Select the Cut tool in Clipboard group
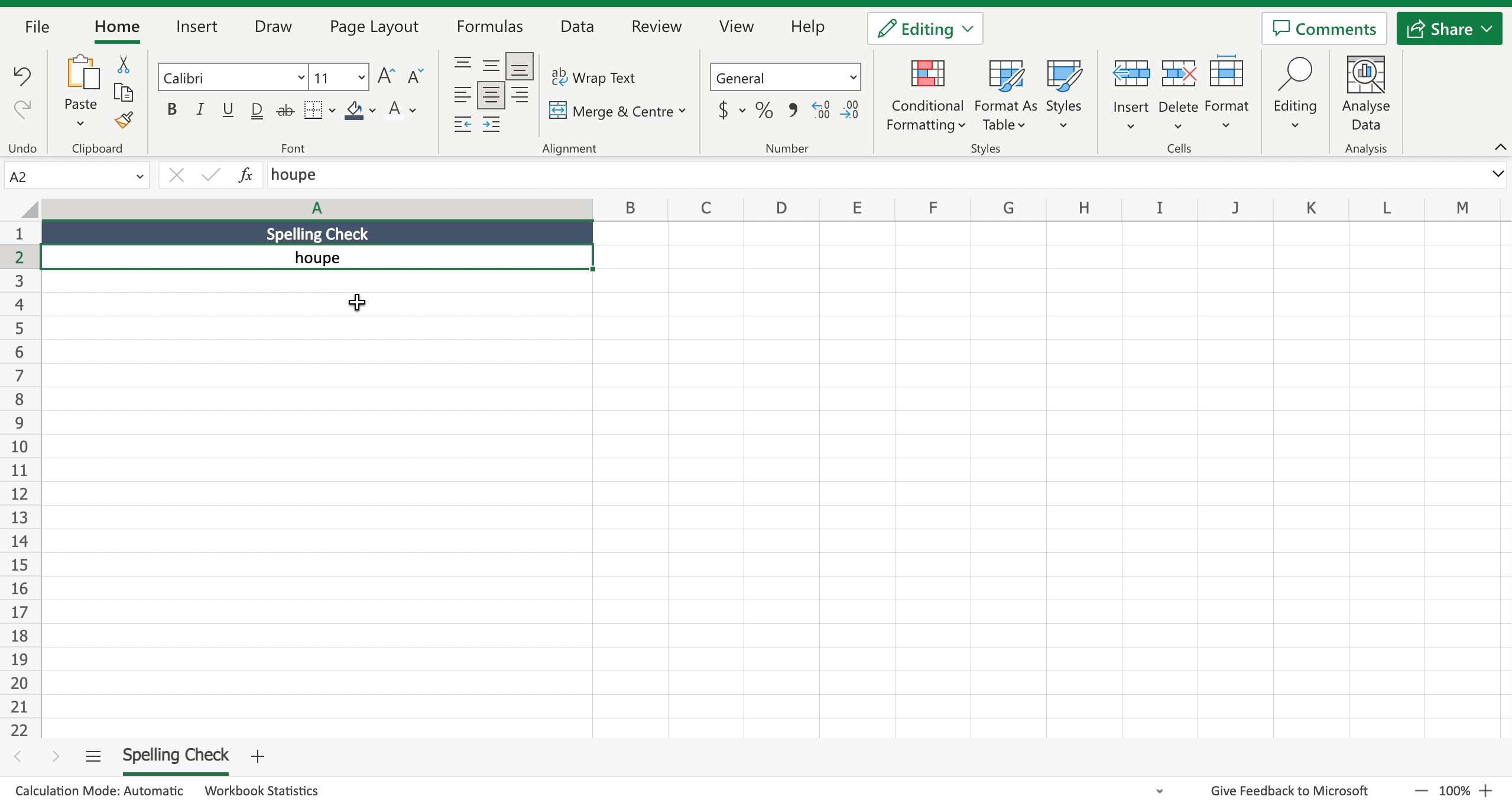Viewport: 1512px width, 803px height. pos(122,64)
